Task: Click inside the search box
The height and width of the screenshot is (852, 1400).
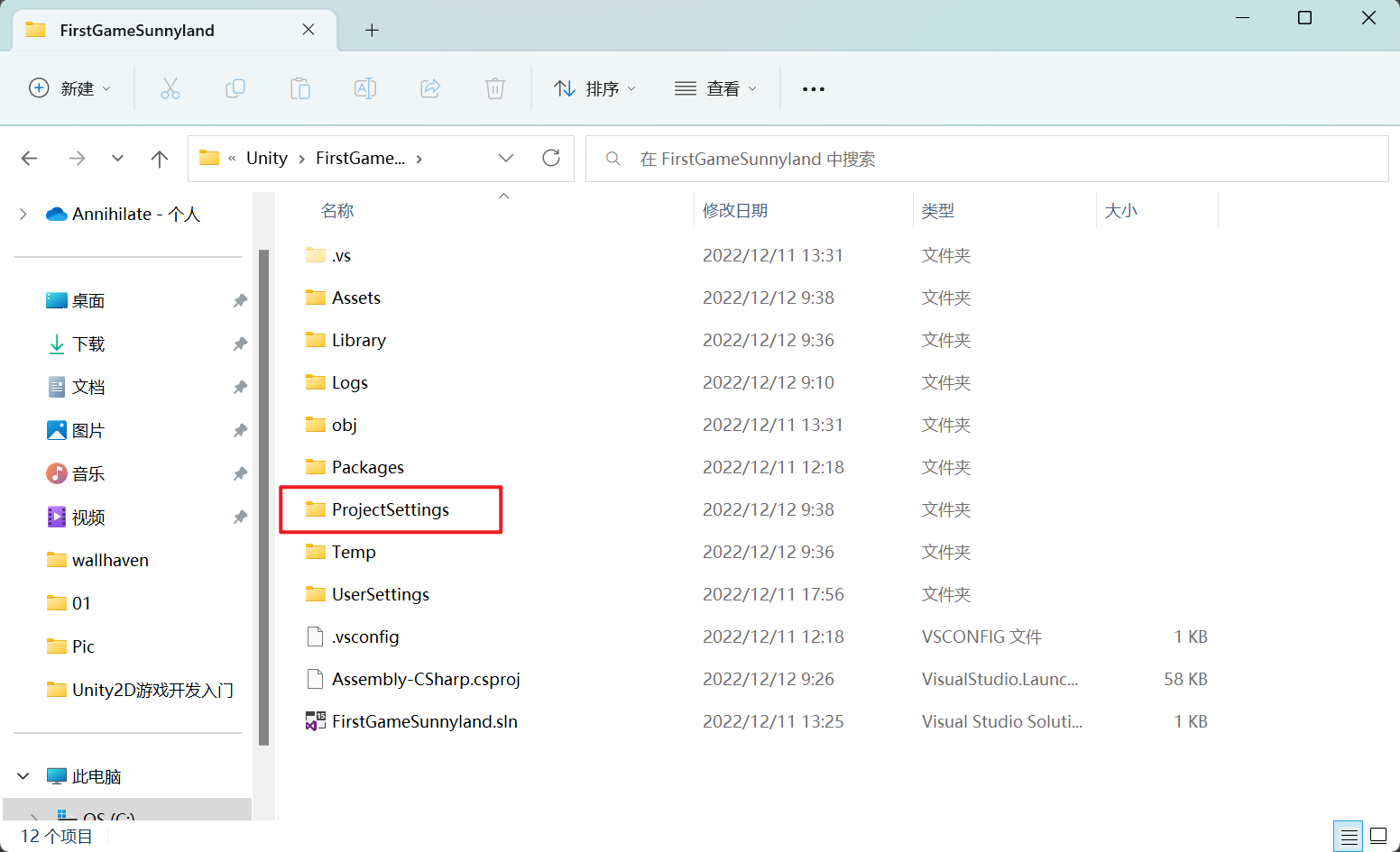Action: point(902,158)
